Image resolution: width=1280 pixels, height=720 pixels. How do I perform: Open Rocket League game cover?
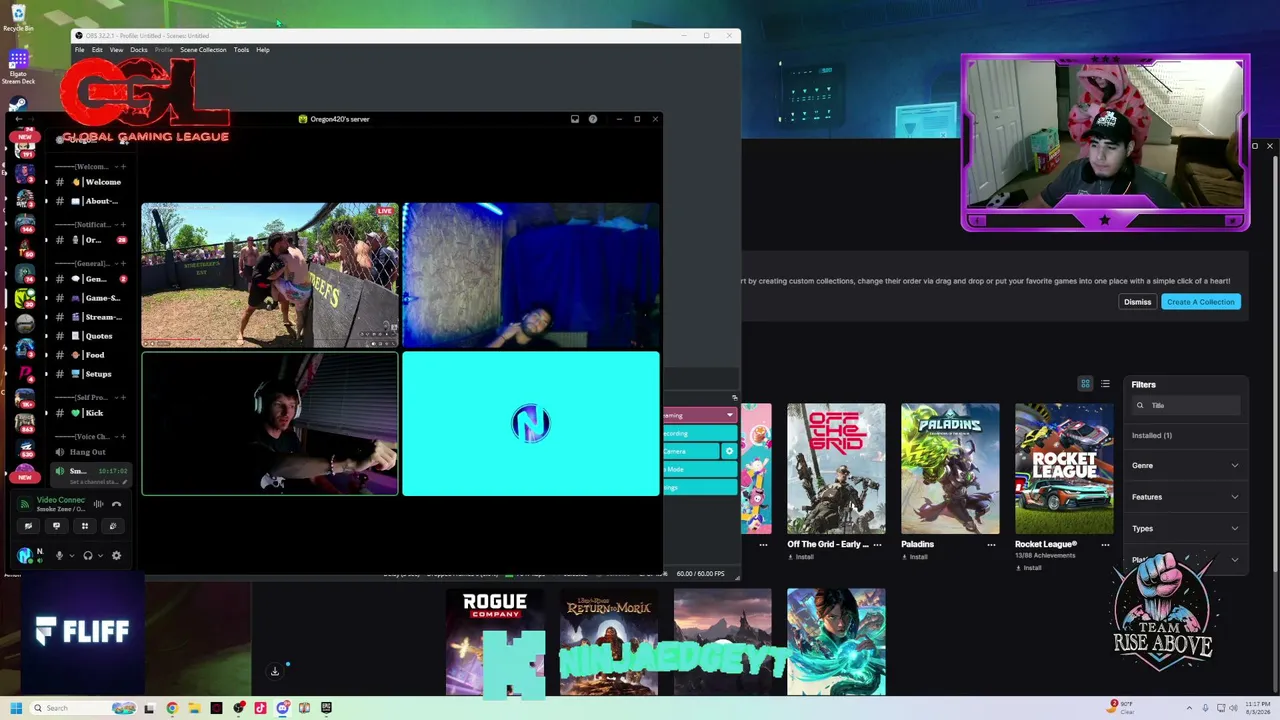[1064, 469]
